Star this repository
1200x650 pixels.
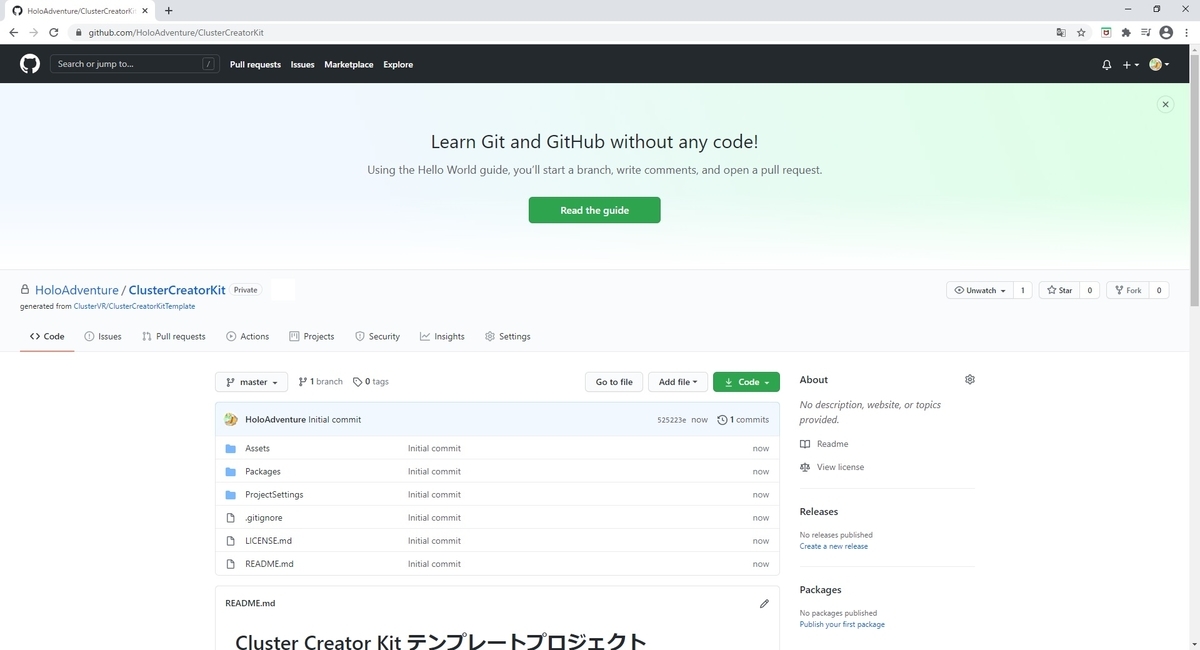coord(1058,290)
